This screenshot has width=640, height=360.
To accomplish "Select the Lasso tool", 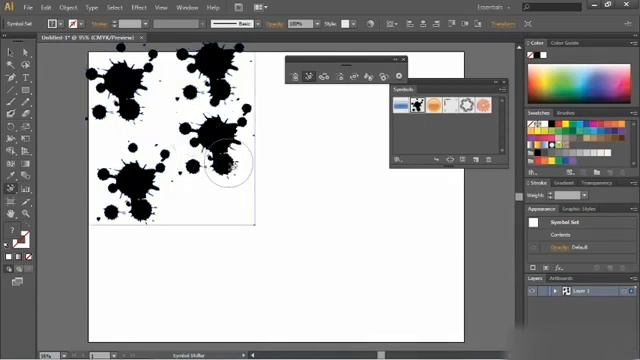I will pyautogui.click(x=25, y=65).
